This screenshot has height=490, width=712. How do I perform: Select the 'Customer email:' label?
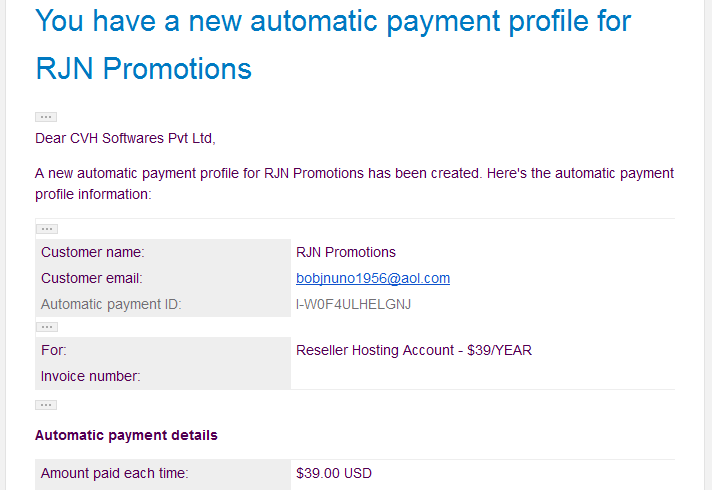point(92,278)
